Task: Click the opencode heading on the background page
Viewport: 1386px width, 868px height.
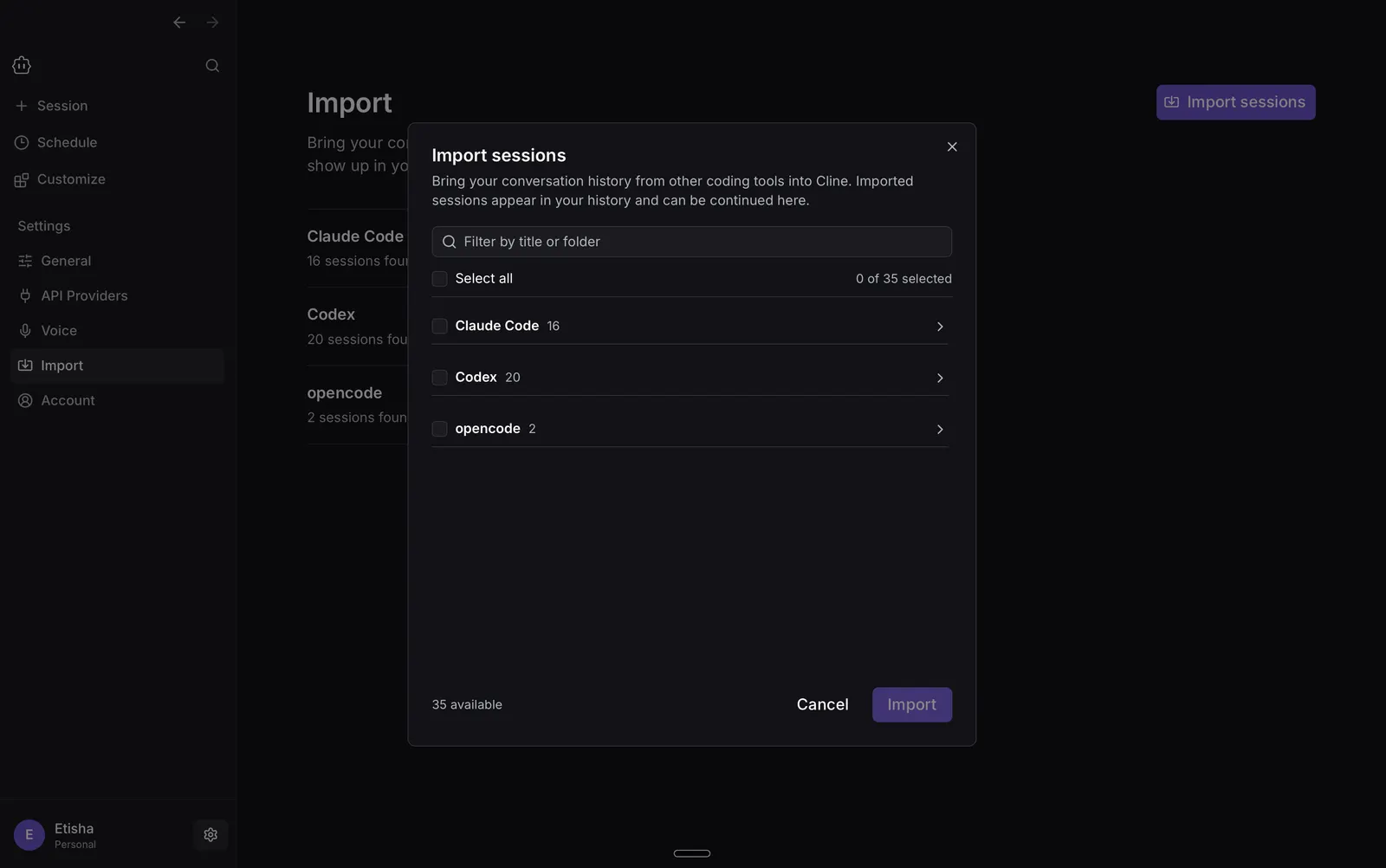Action: (x=344, y=393)
